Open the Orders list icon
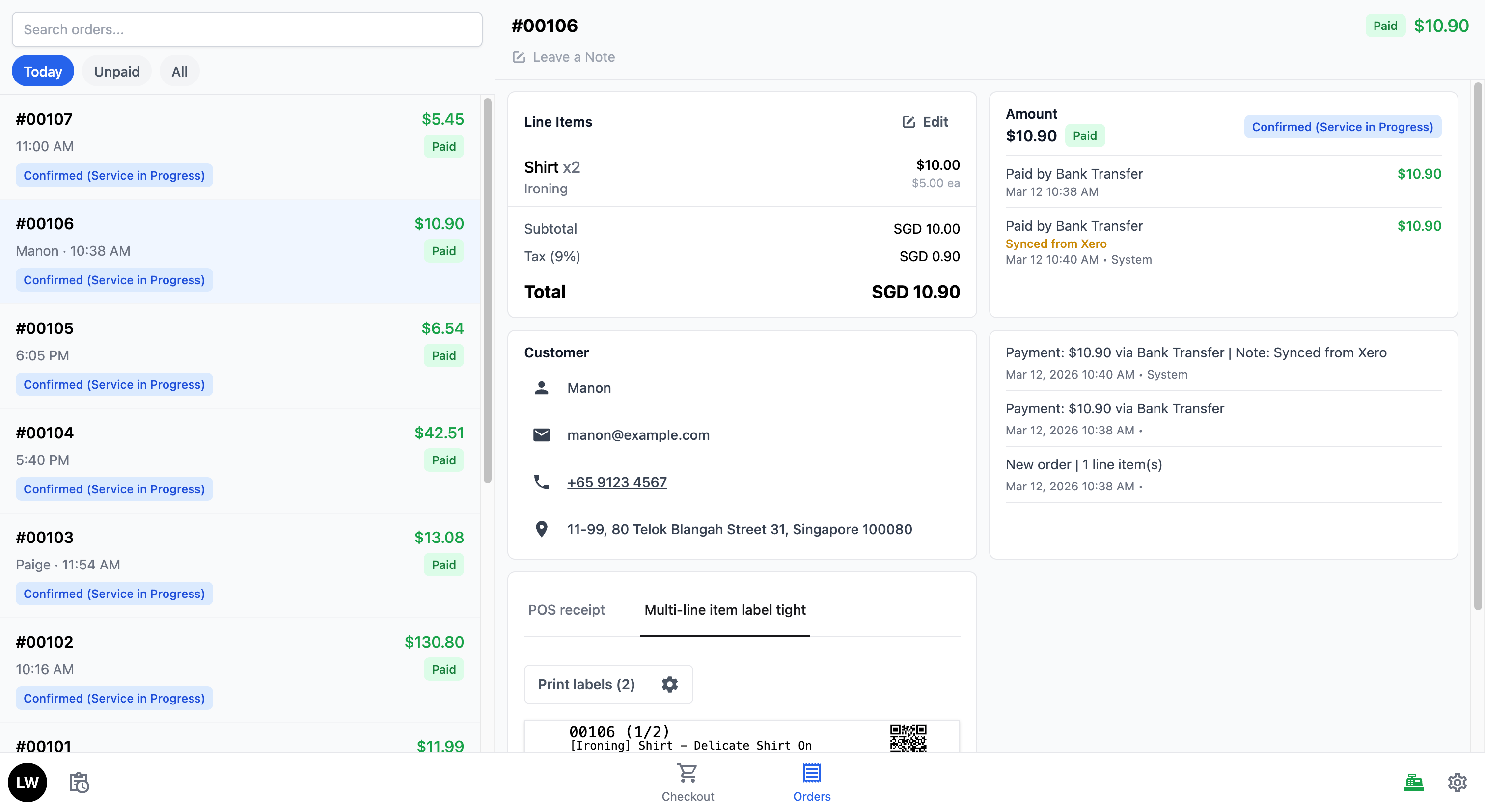The image size is (1485, 812). click(x=812, y=773)
